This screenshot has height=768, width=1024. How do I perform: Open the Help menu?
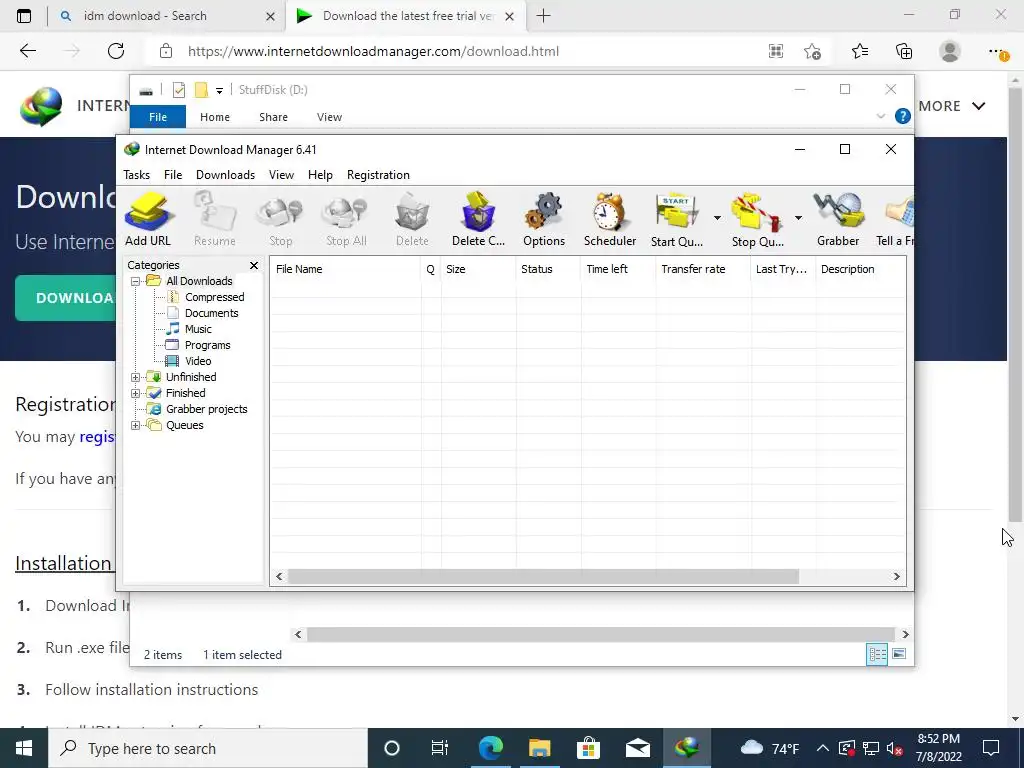point(320,175)
